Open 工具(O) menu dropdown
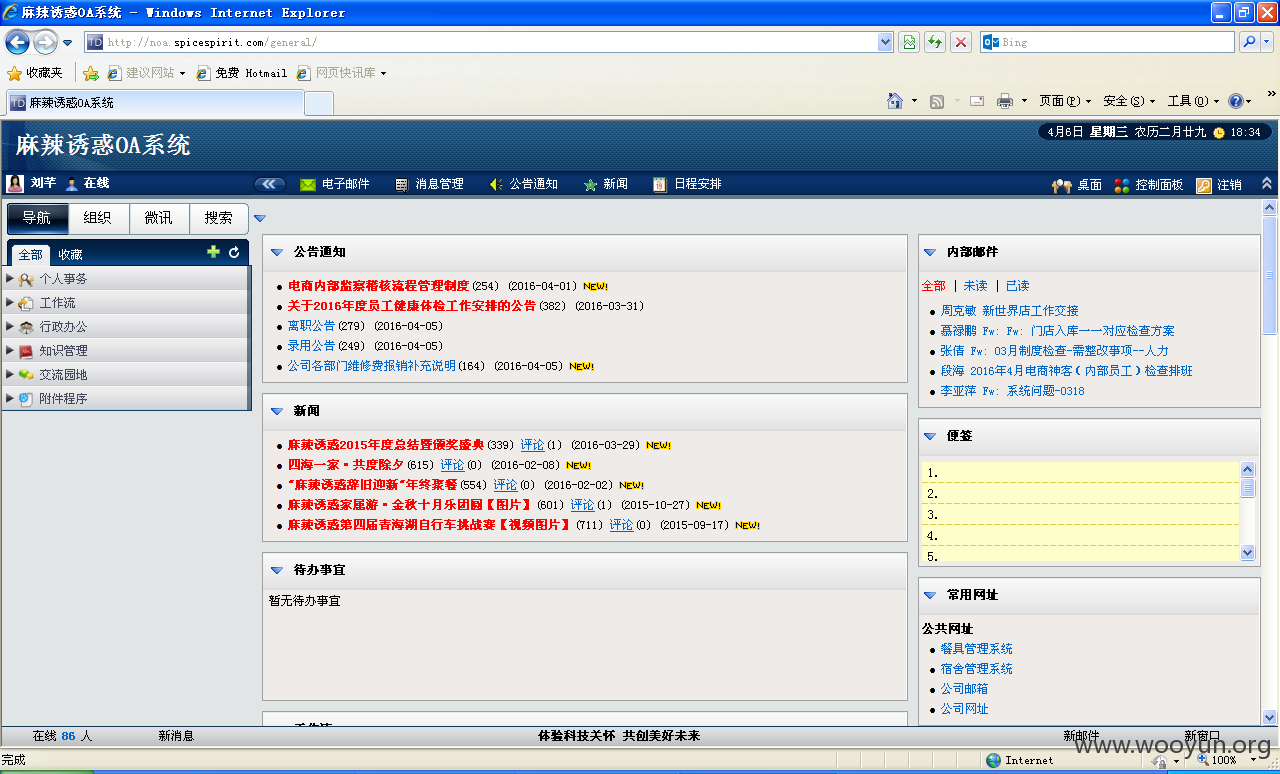Viewport: 1280px width, 774px height. tap(1193, 101)
